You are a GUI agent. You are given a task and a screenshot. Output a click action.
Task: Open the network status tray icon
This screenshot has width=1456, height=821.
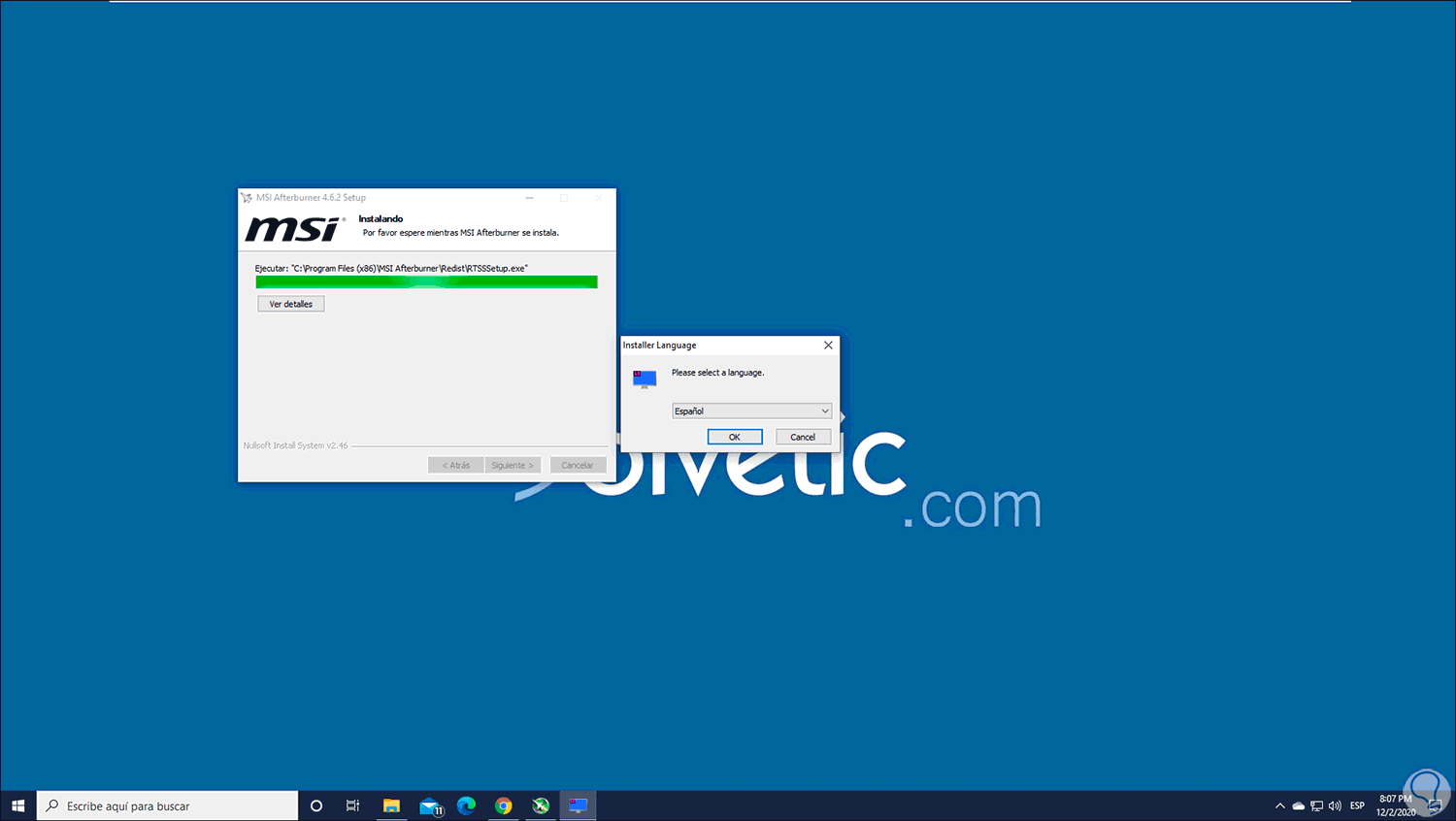(1316, 805)
